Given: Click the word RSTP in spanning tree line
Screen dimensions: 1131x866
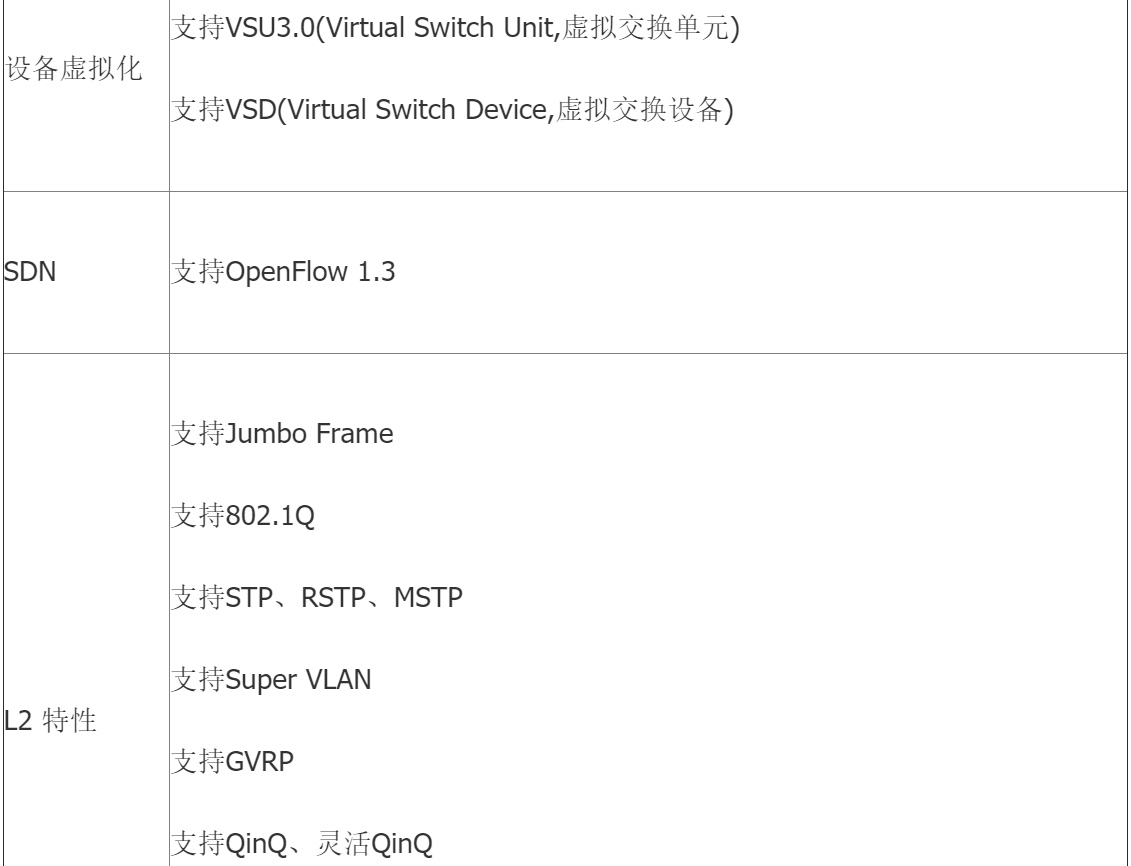Looking at the screenshot, I should click(333, 598).
